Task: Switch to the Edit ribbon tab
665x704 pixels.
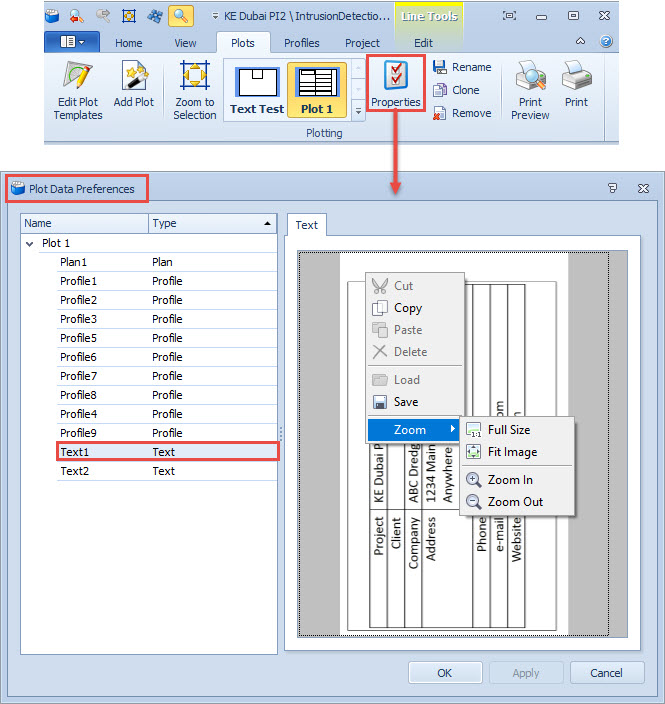Action: pos(423,43)
